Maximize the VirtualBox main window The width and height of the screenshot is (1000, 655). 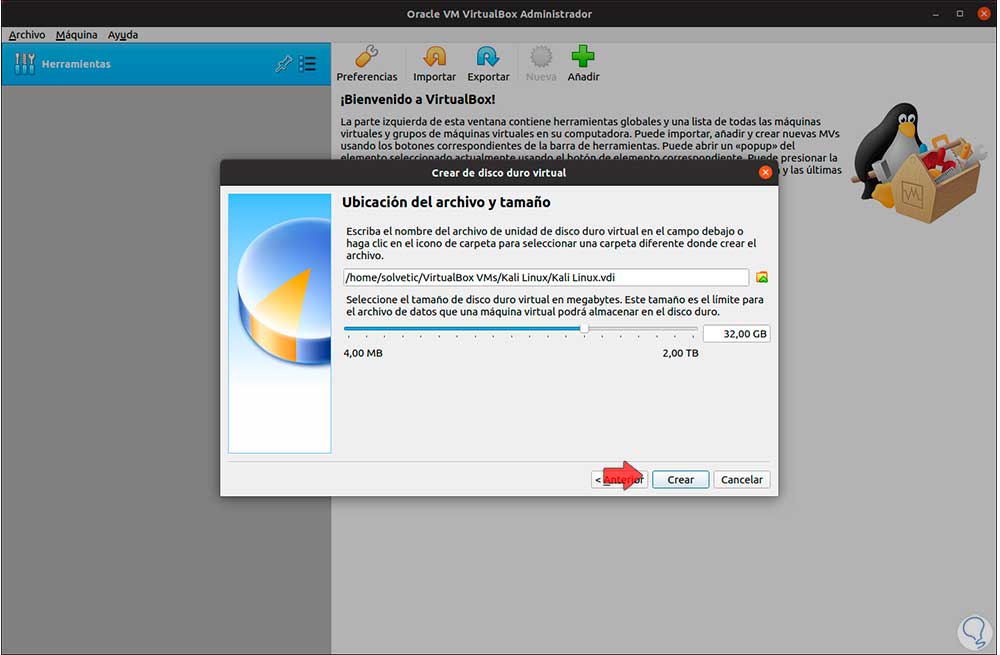[959, 14]
